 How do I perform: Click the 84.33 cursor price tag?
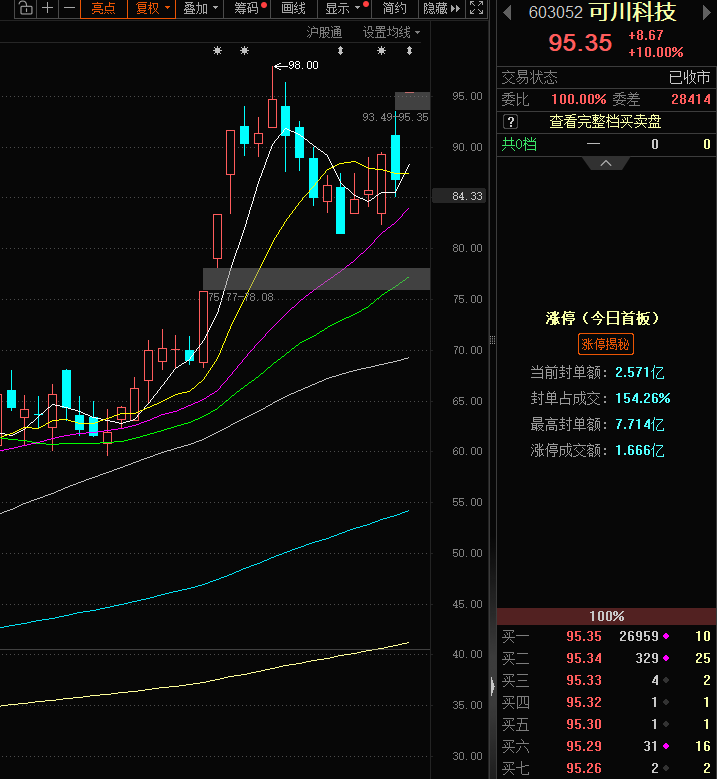coord(459,196)
